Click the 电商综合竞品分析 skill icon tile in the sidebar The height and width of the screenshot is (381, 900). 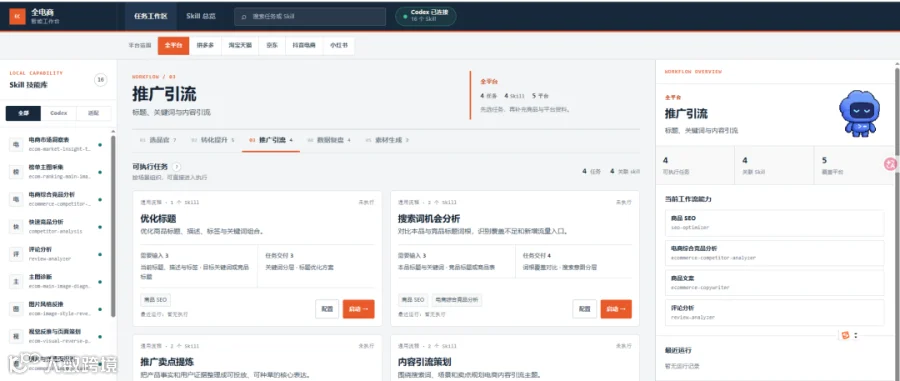pyautogui.click(x=16, y=199)
